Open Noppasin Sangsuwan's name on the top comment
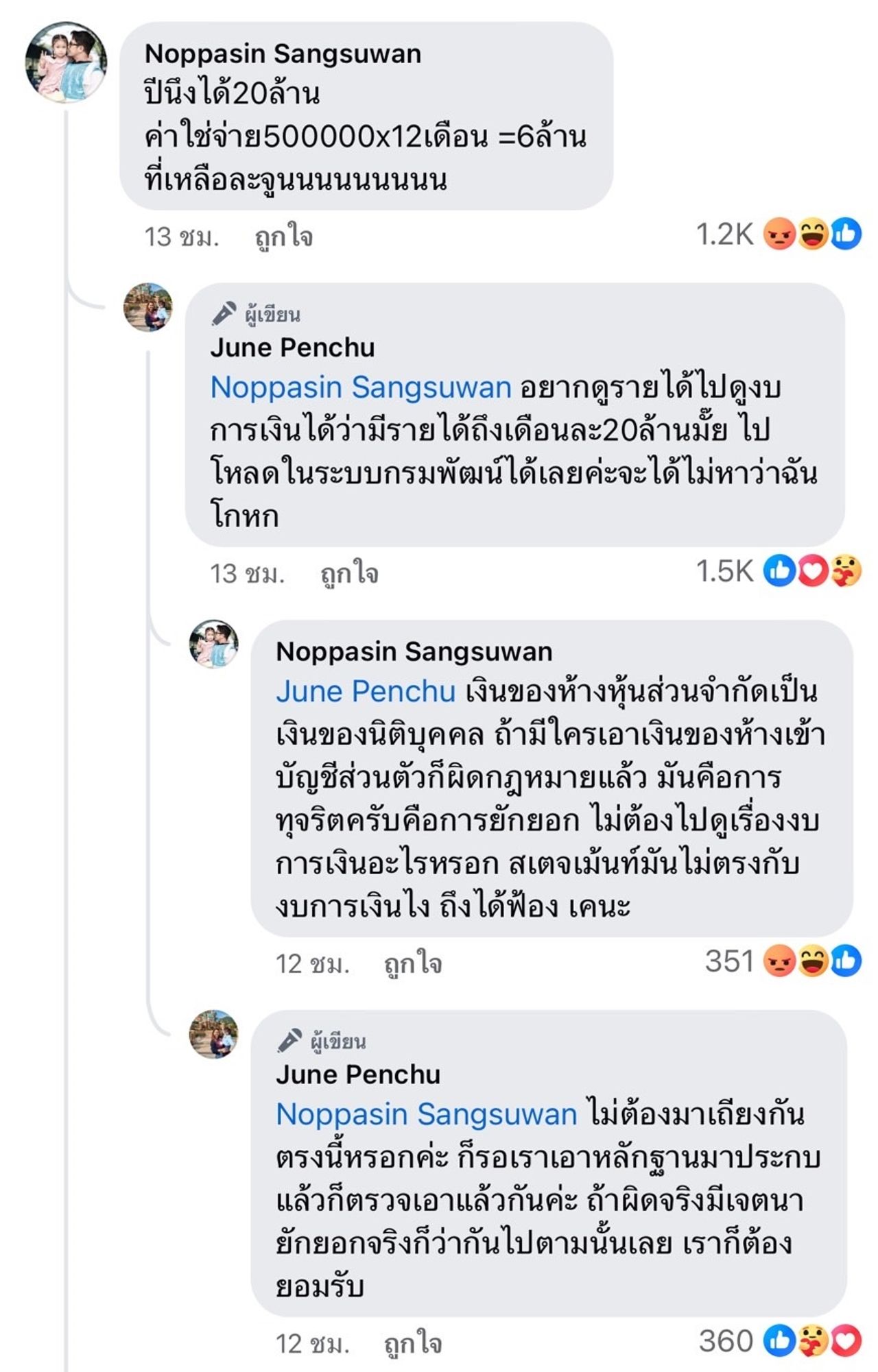 click(283, 53)
